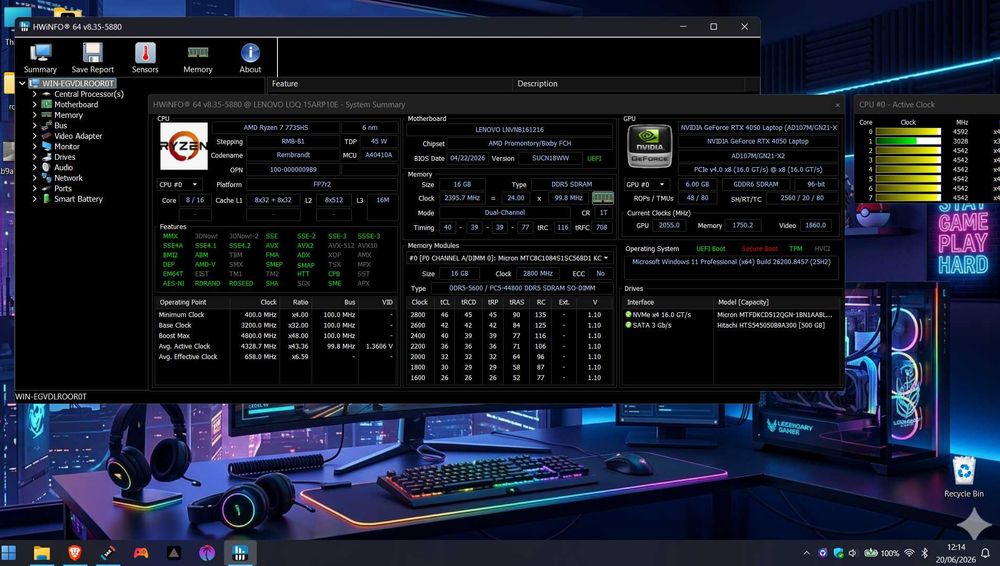Screen dimensions: 1000x566
Task: Click core 1 clock bar in Active Clock
Action: point(908,141)
